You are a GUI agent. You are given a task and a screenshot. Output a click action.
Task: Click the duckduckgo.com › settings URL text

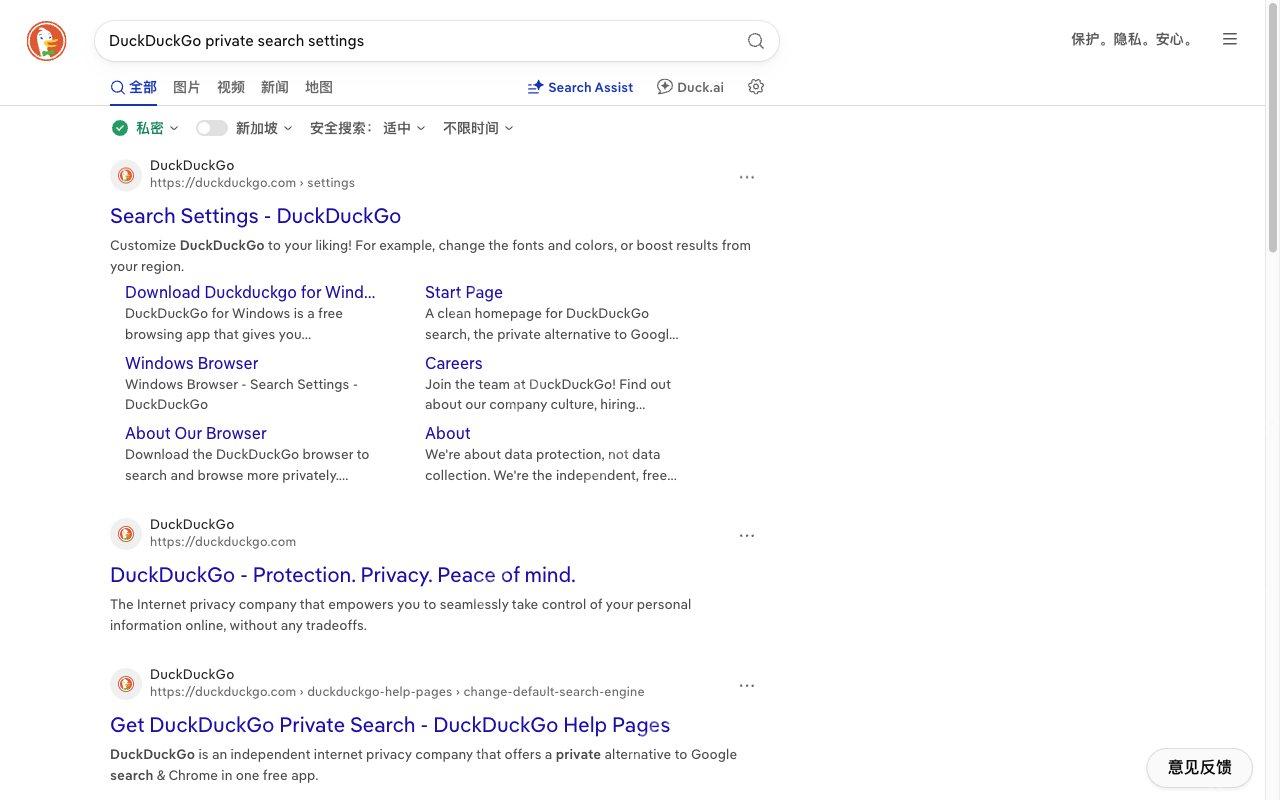(x=252, y=183)
